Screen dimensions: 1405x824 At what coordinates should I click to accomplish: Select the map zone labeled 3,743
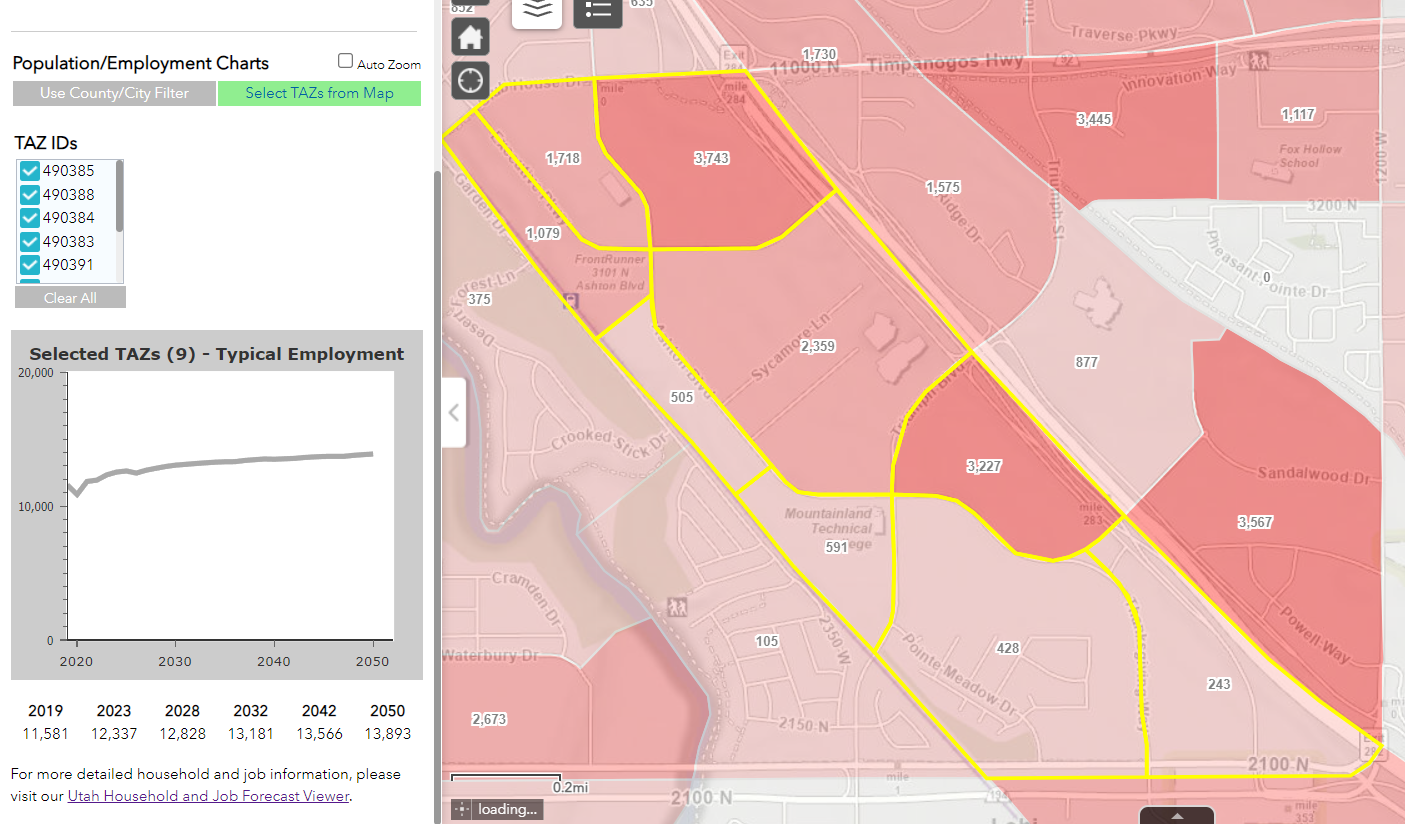click(711, 158)
